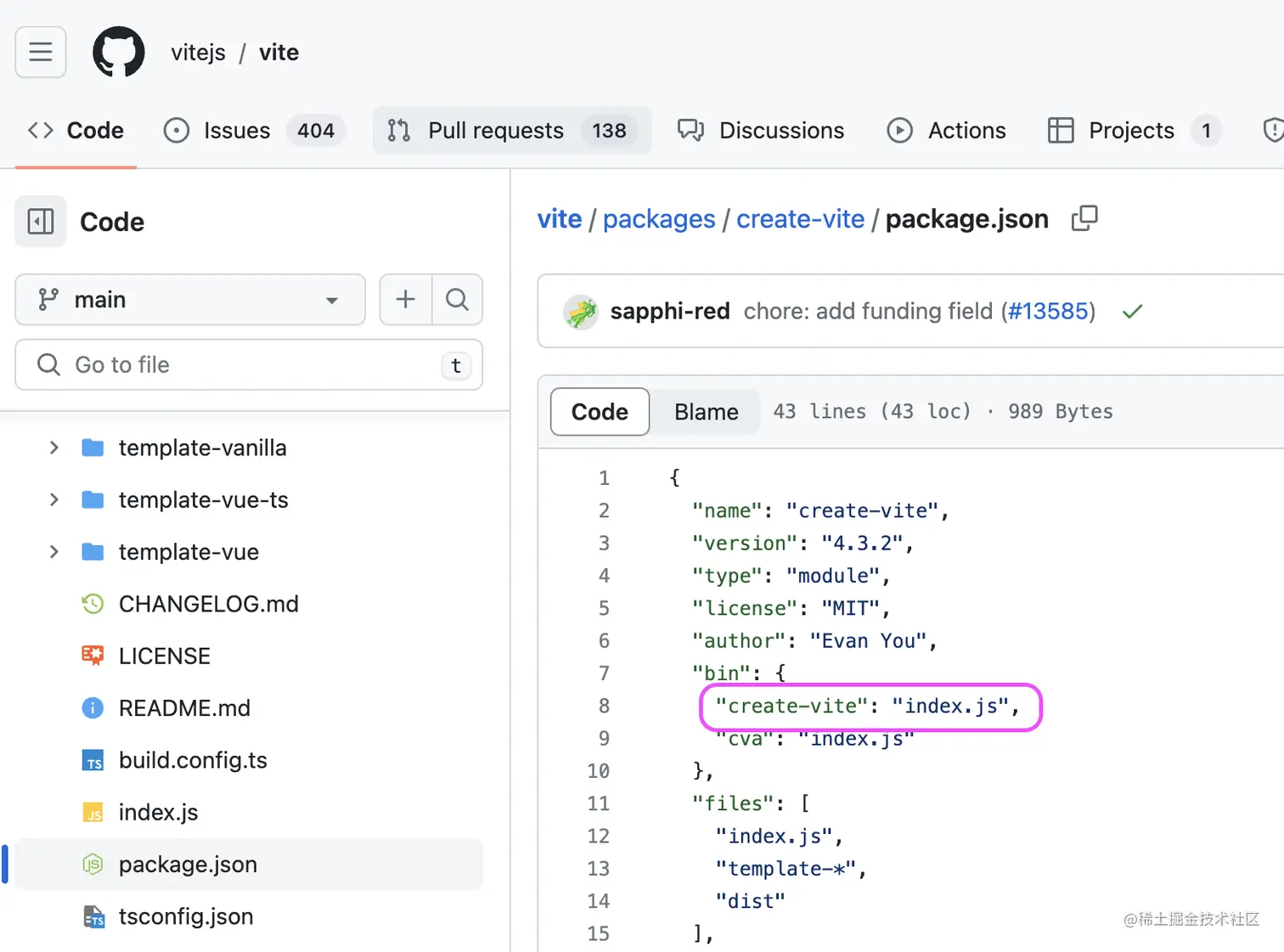Expand the template-vanilla folder chevron
The width and height of the screenshot is (1284, 952).
[x=53, y=448]
